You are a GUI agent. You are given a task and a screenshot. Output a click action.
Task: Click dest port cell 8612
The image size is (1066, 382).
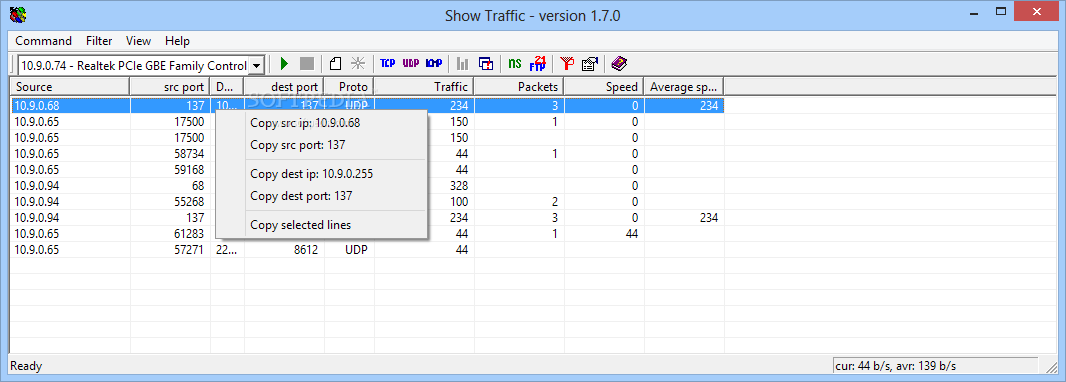305,249
